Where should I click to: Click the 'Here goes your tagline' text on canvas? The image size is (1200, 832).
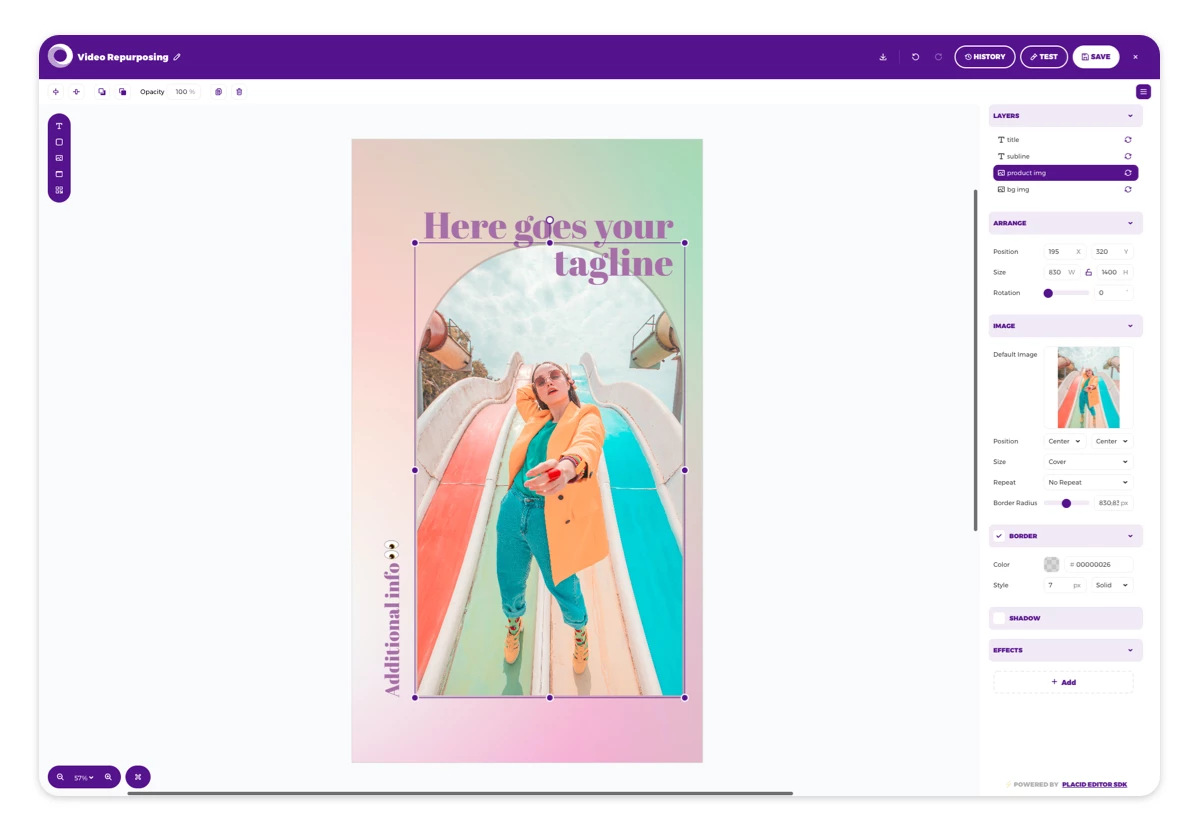(549, 244)
